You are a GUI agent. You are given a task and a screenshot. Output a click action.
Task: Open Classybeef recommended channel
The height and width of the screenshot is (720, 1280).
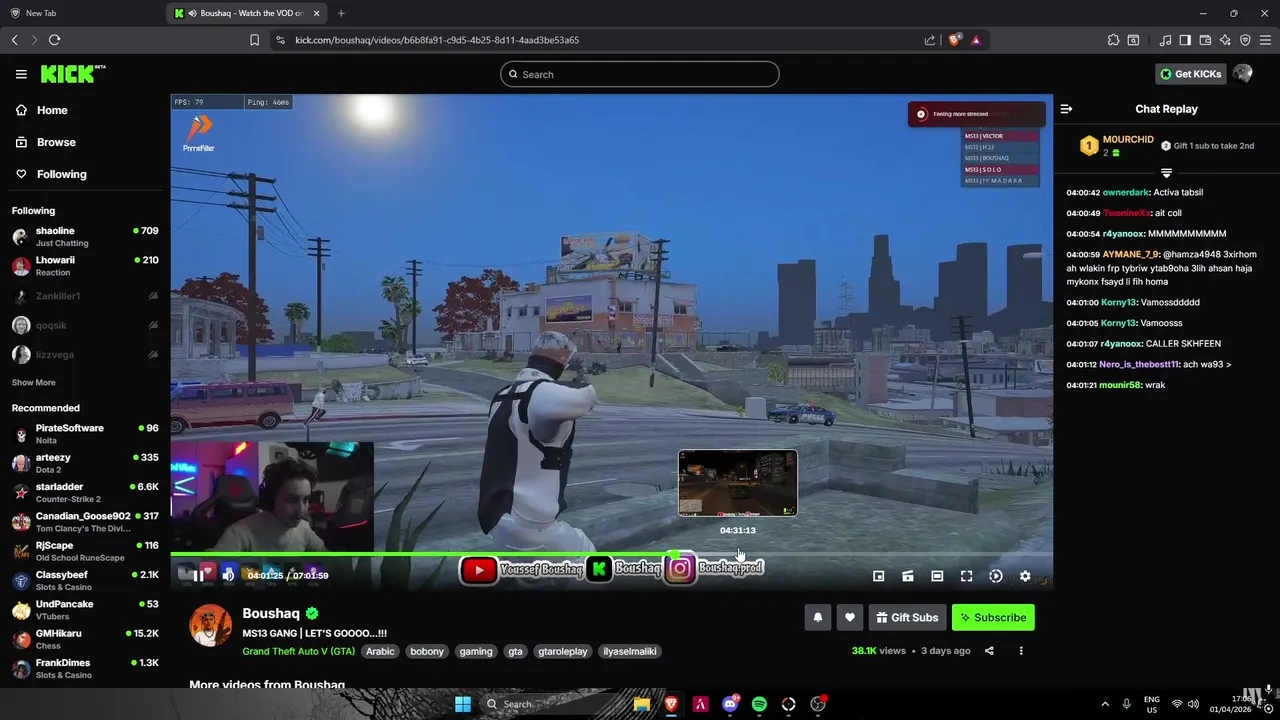click(x=85, y=581)
